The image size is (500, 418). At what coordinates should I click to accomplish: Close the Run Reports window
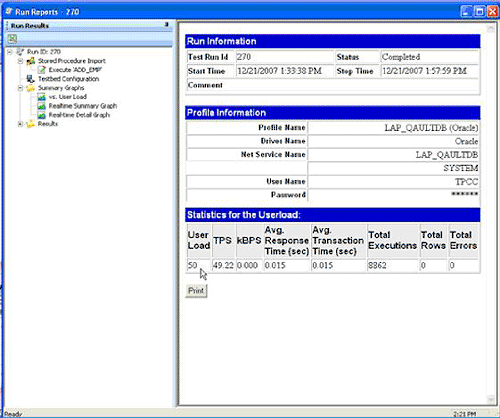[492, 12]
